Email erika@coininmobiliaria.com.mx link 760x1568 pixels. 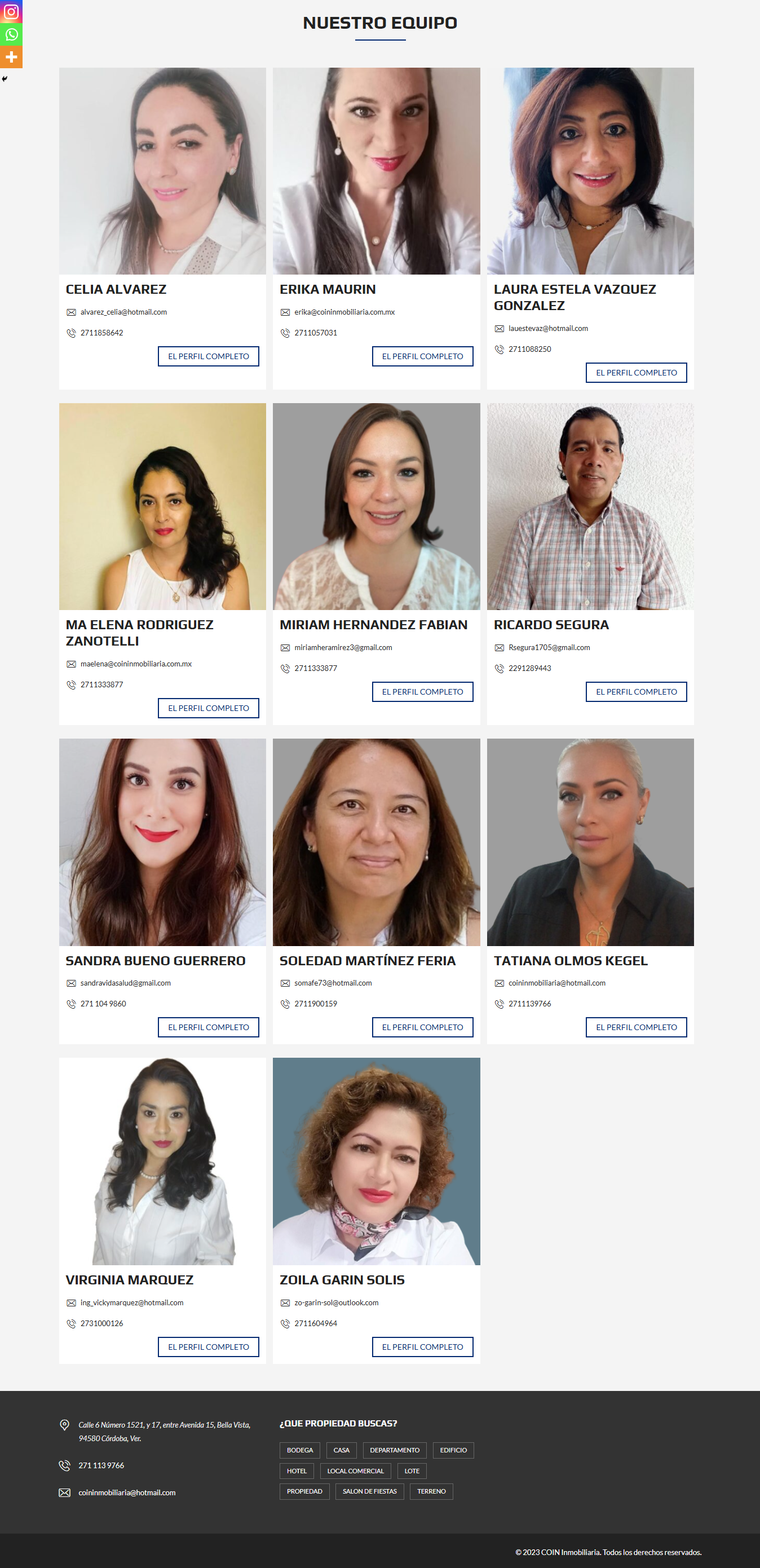(x=344, y=312)
